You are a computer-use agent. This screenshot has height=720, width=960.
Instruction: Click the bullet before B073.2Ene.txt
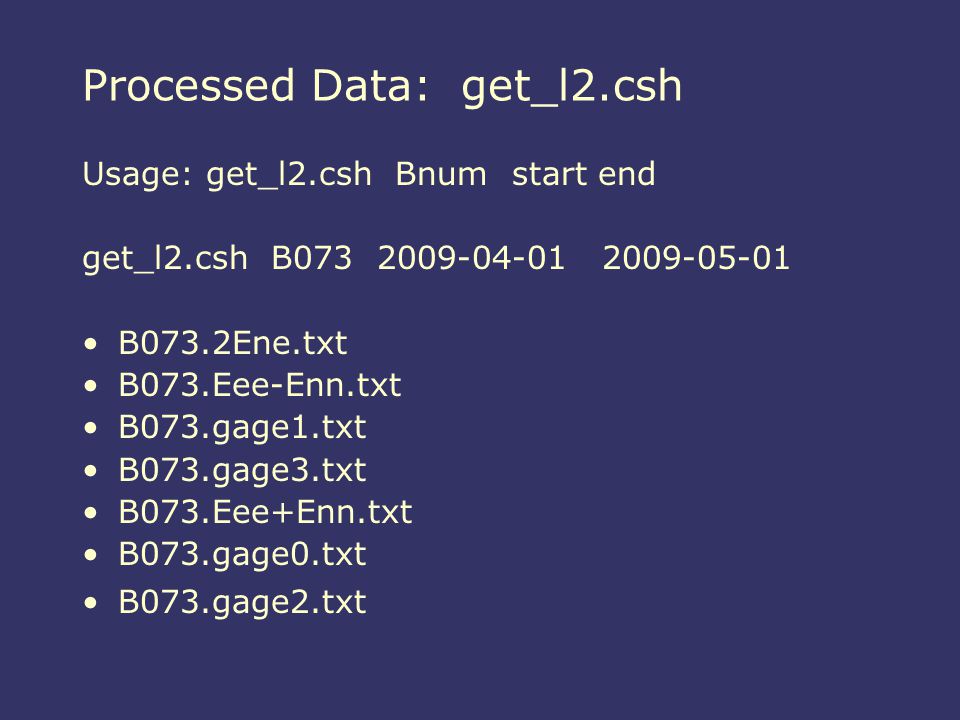tap(91, 343)
